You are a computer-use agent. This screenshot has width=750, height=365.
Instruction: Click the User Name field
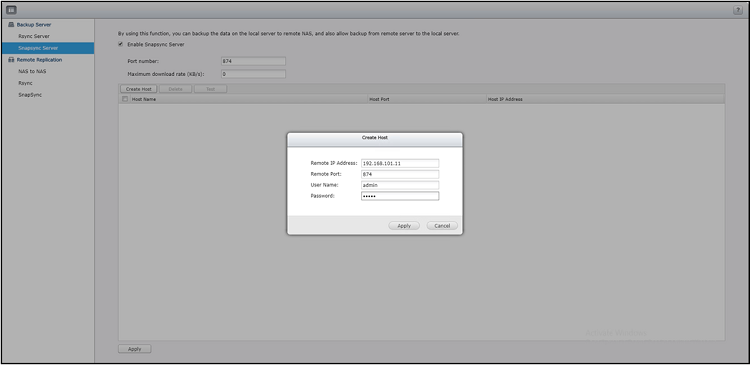(x=400, y=185)
